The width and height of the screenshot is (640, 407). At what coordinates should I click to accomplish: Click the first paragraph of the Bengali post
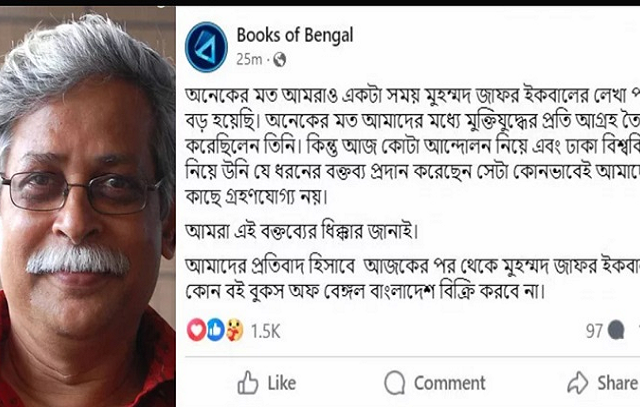point(412,147)
